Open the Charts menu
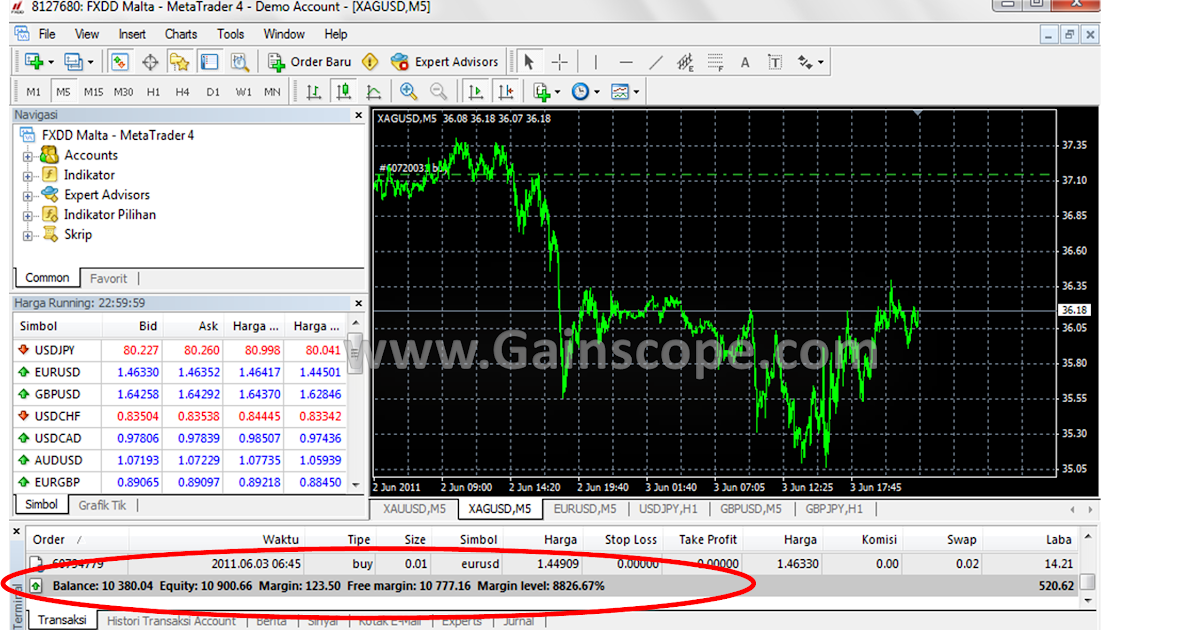Screen dimensions: 1200x630 tap(181, 34)
